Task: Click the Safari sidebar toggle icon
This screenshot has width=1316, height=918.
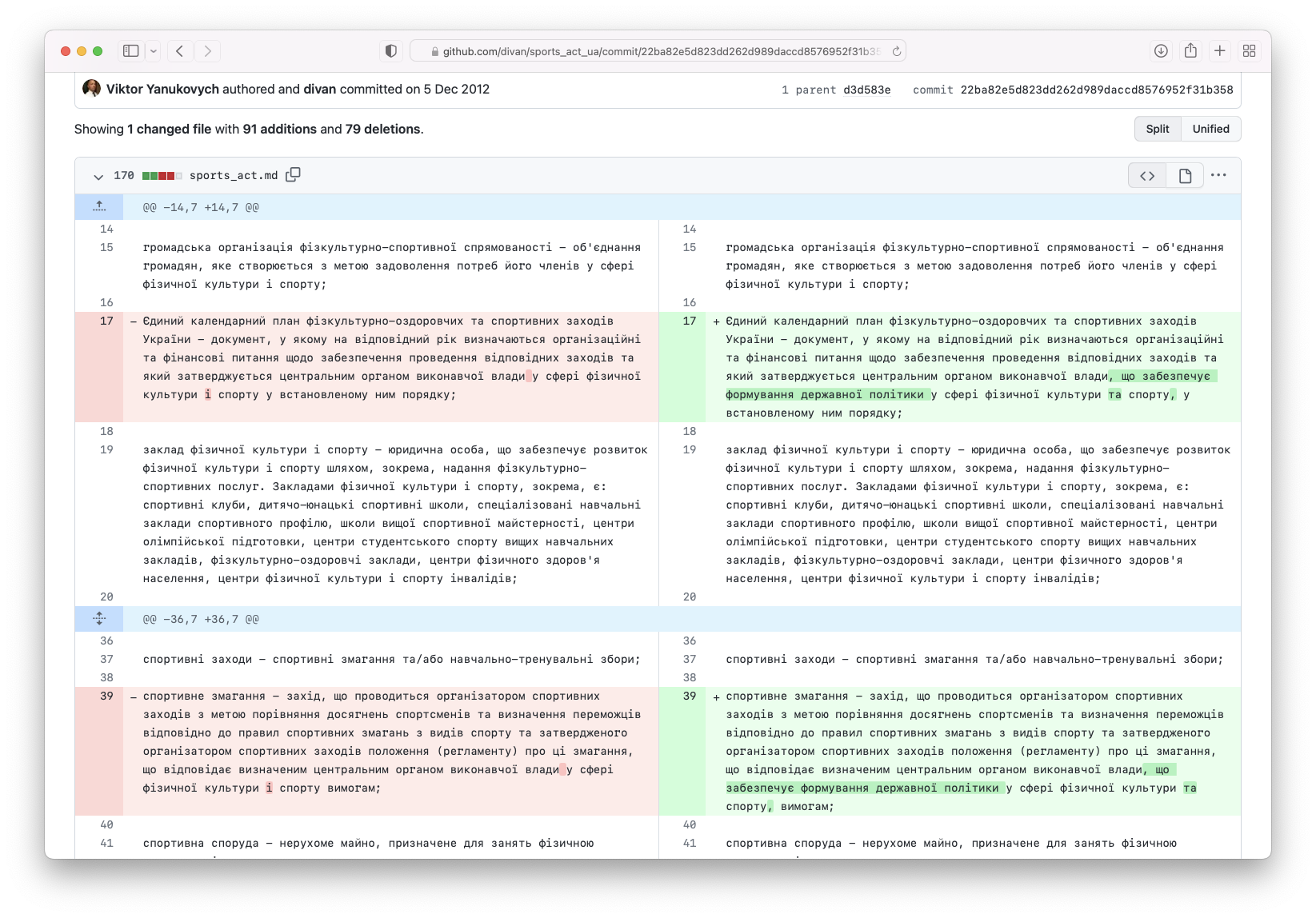Action: [x=131, y=51]
